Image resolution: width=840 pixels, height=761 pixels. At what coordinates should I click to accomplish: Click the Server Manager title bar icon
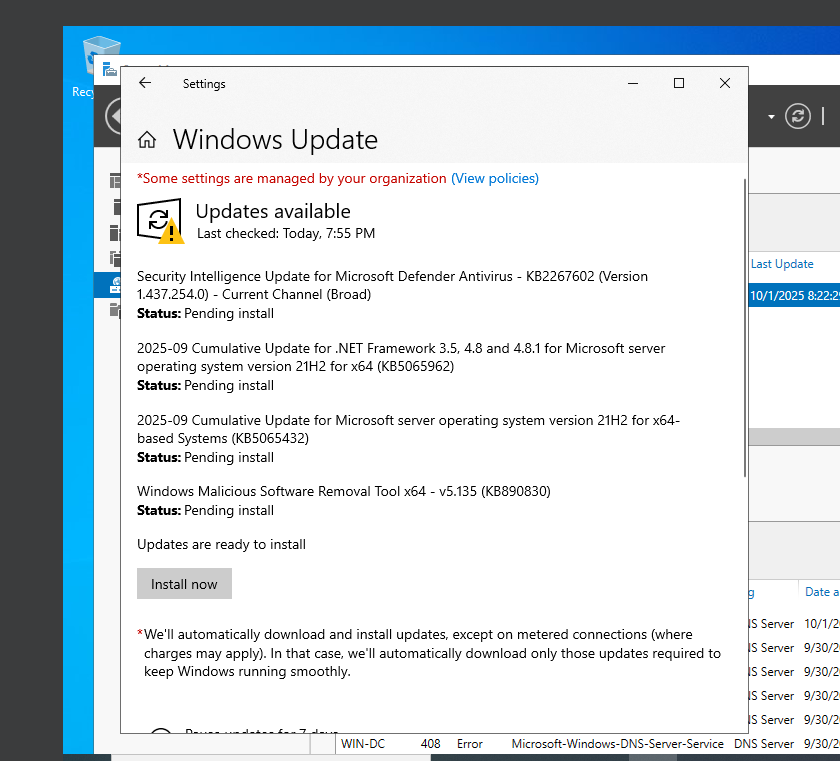coord(109,69)
